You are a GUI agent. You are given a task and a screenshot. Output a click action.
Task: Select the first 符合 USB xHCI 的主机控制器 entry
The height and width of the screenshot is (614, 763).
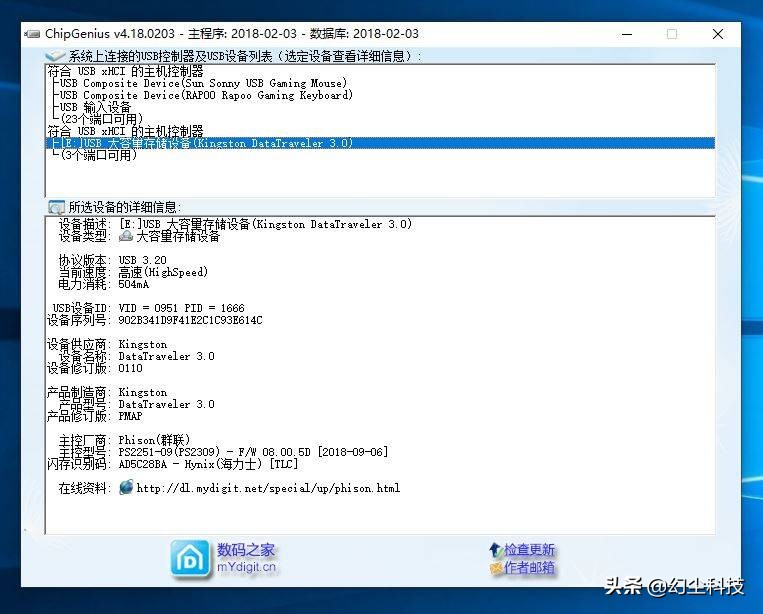[x=125, y=71]
